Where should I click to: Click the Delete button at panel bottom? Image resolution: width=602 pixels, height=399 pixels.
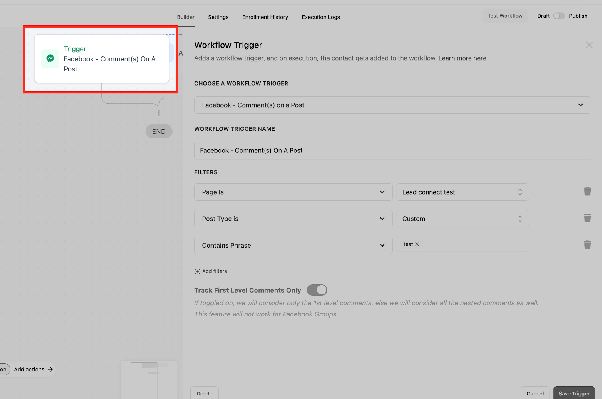tap(204, 393)
